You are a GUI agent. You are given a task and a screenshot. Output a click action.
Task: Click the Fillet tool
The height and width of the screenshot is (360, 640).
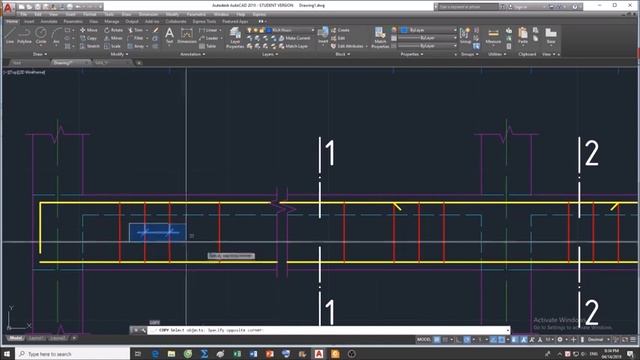(136, 38)
